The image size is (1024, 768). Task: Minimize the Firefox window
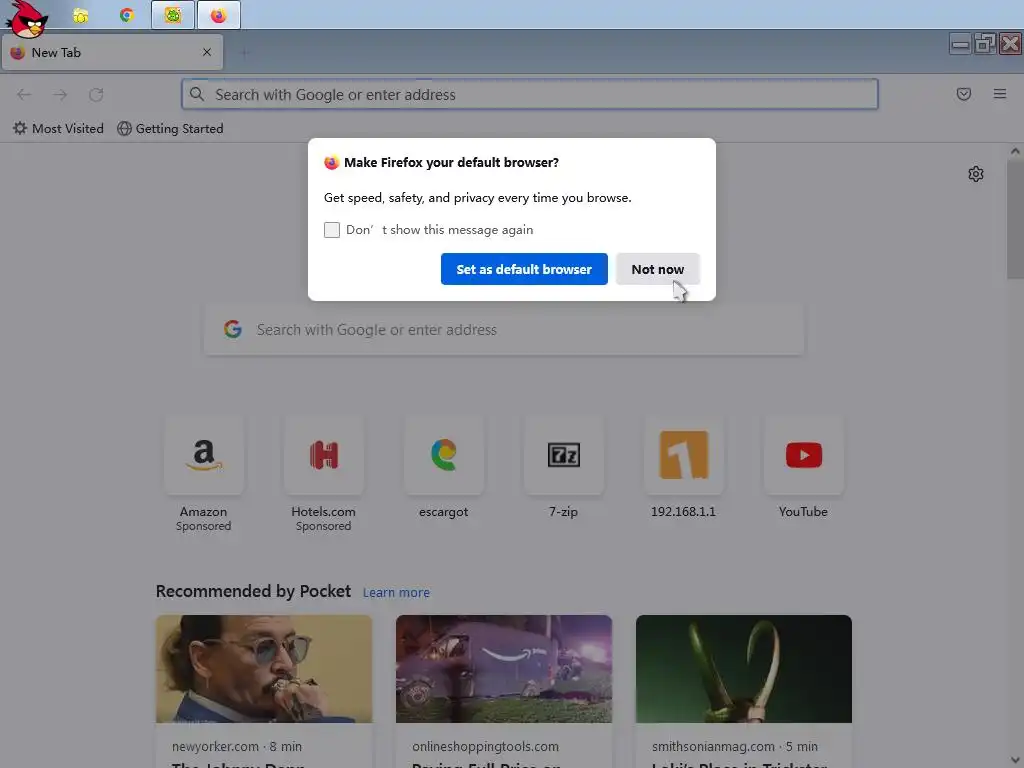(x=960, y=44)
